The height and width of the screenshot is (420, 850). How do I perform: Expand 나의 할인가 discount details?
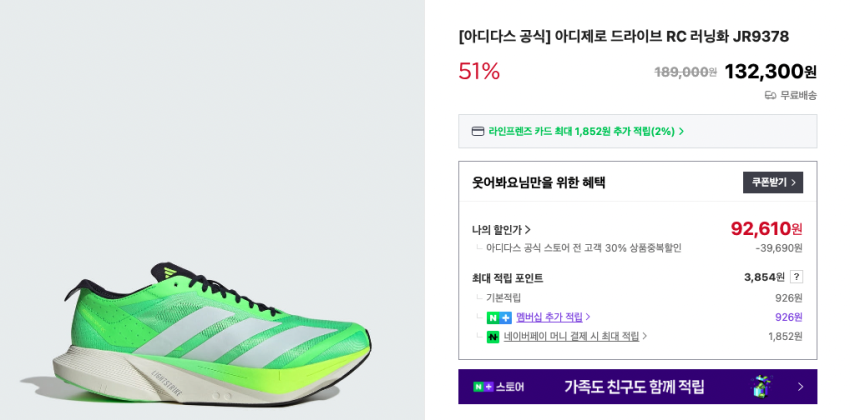click(x=501, y=229)
